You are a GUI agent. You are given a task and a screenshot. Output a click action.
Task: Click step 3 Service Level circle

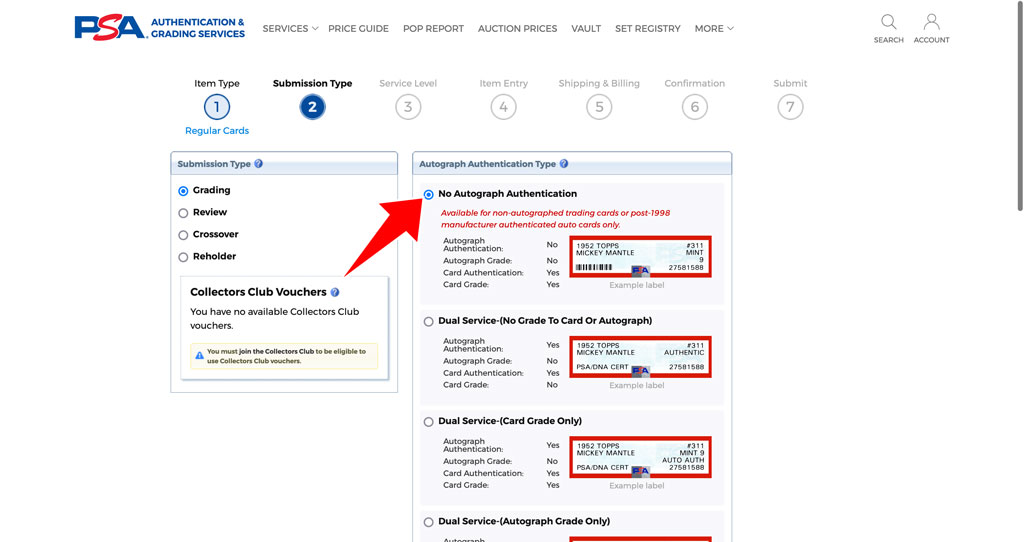click(x=408, y=107)
